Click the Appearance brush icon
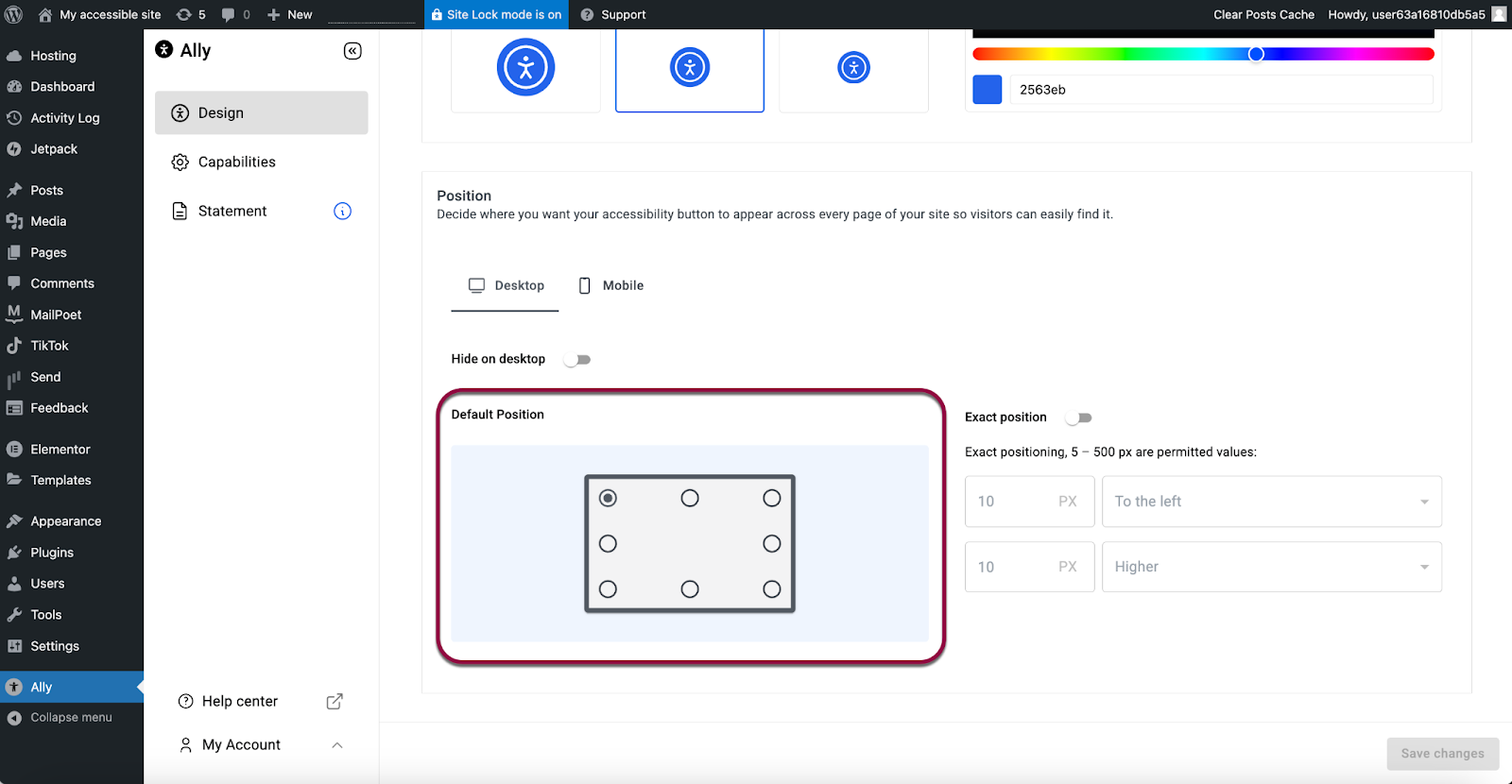The image size is (1512, 784). pyautogui.click(x=14, y=521)
